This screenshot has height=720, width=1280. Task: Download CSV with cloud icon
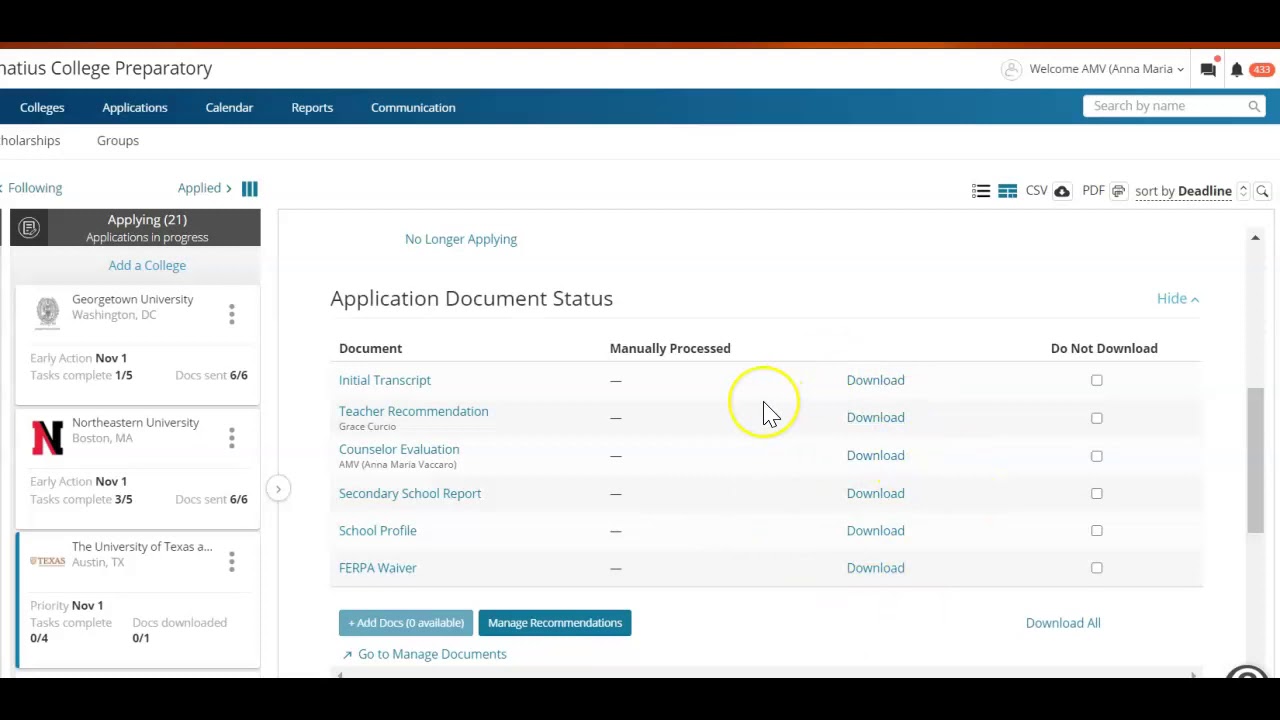point(1062,191)
